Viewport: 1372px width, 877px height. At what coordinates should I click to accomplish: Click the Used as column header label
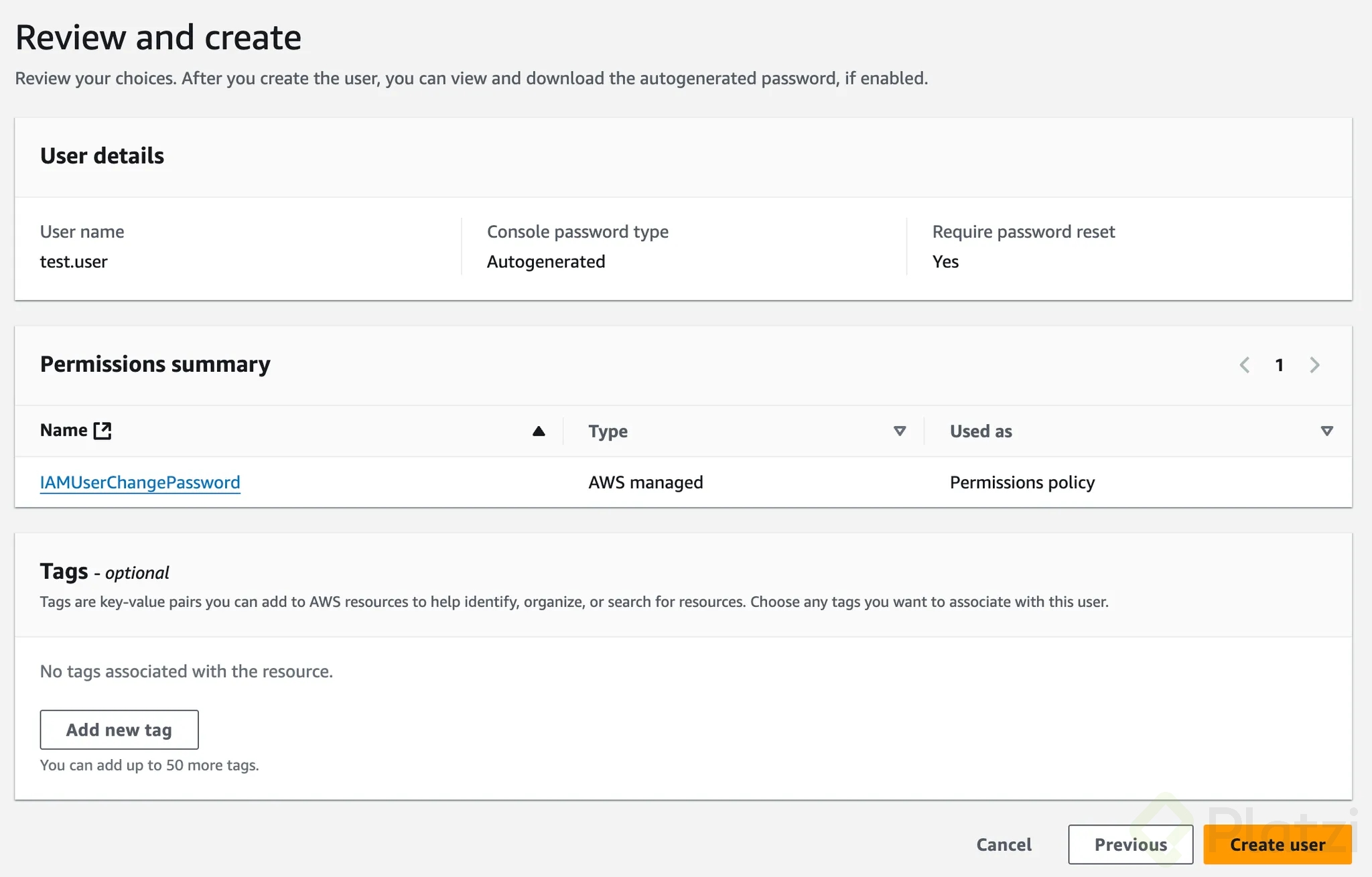point(981,431)
